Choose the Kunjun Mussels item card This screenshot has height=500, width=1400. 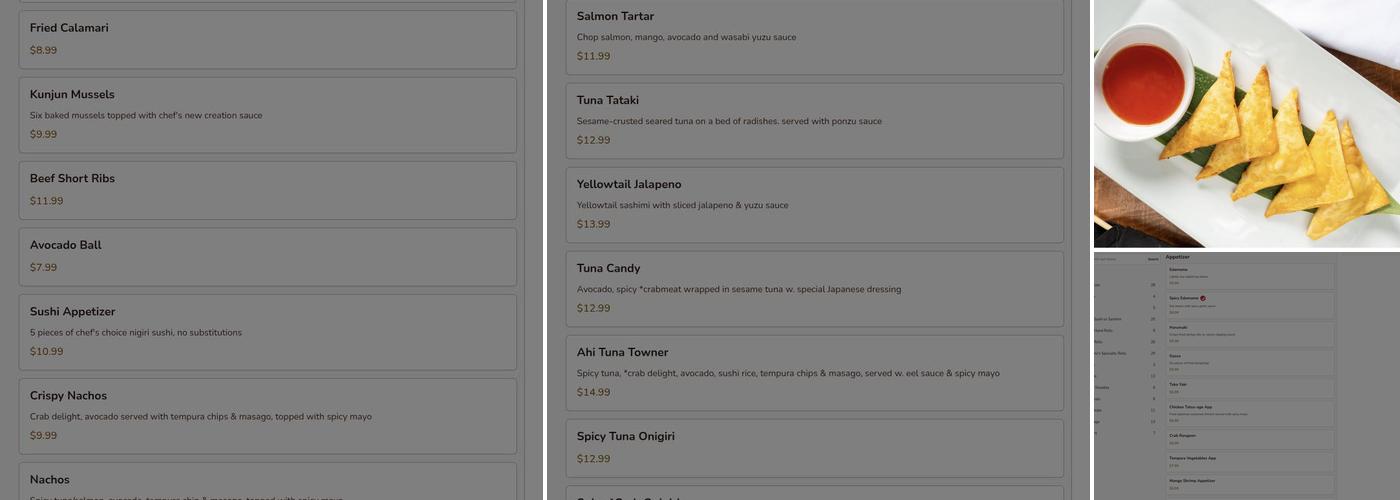(x=267, y=114)
